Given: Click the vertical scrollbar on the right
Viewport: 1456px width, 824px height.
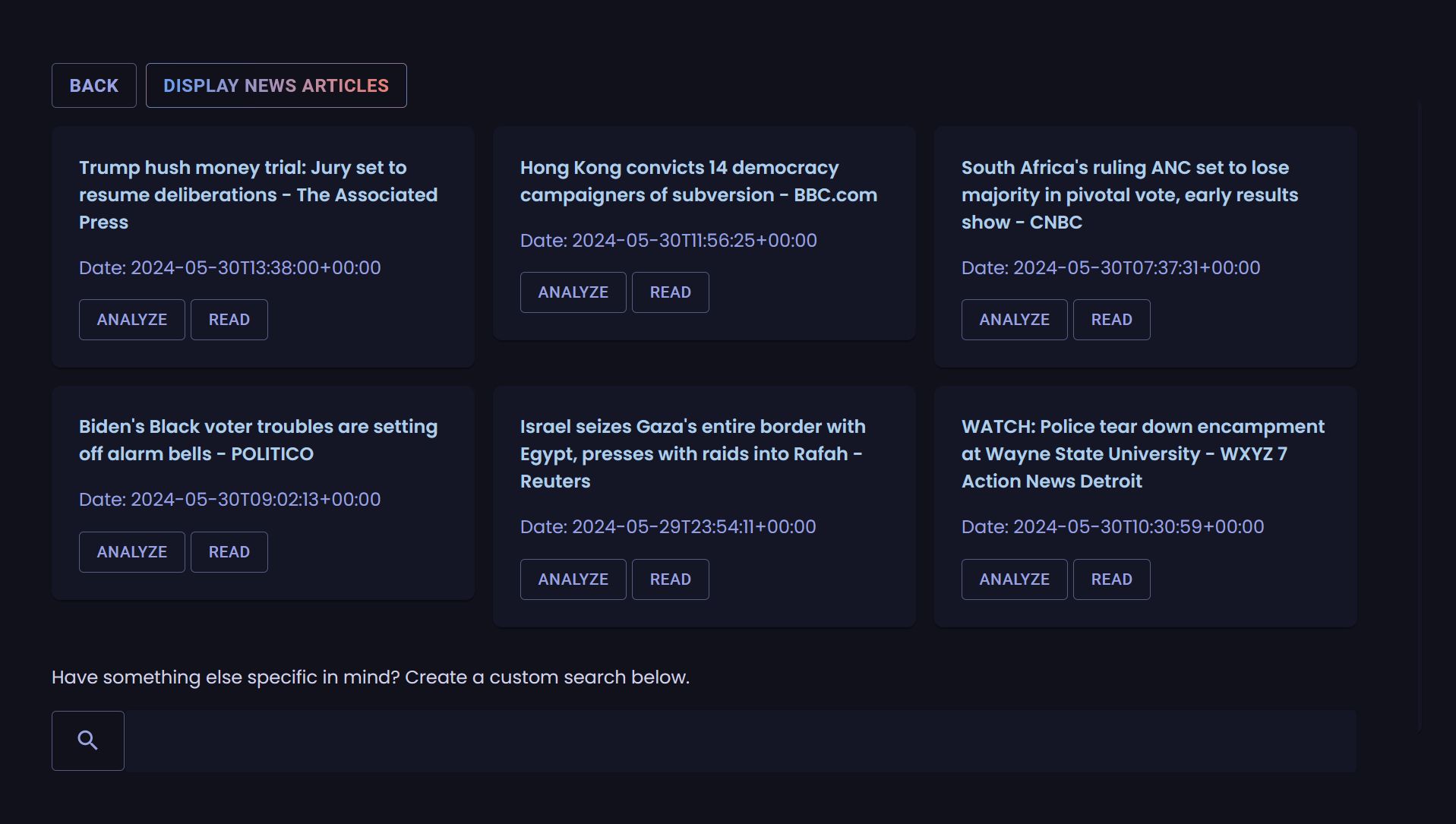Looking at the screenshot, I should [1419, 418].
